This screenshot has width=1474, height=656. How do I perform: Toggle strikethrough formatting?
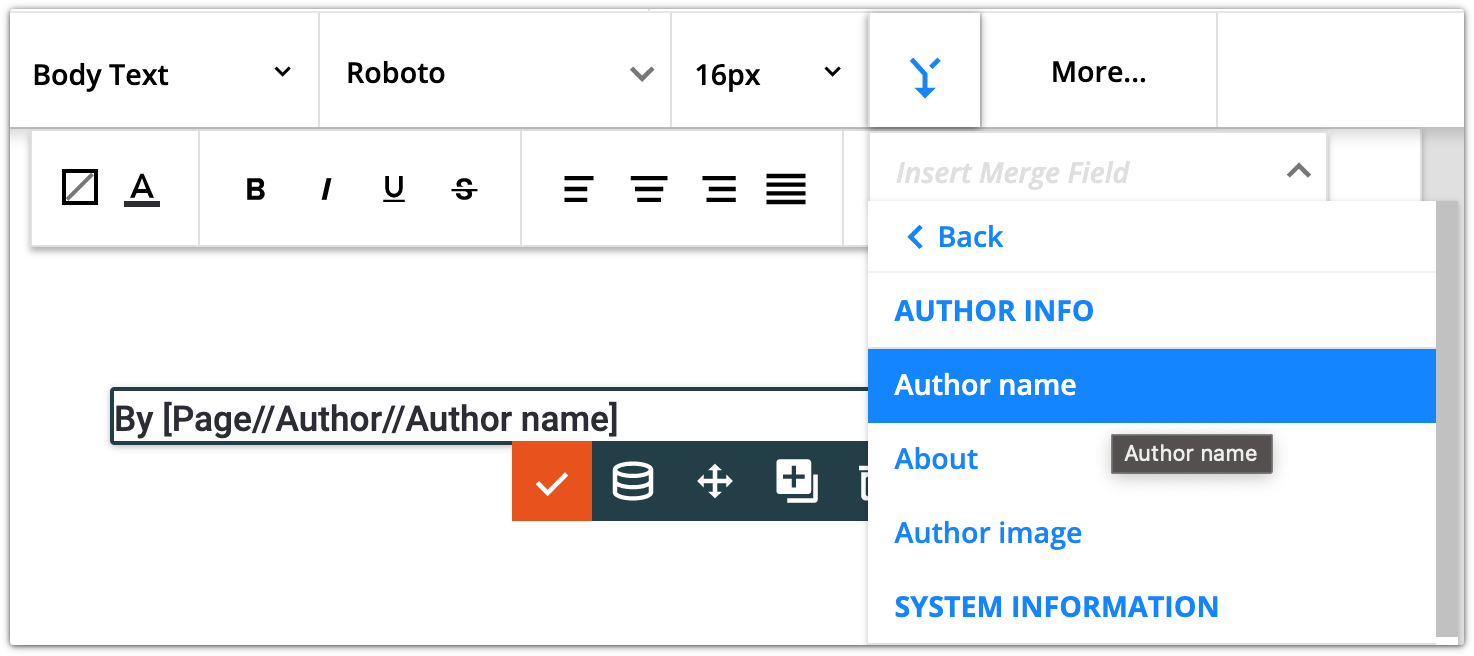(x=464, y=189)
